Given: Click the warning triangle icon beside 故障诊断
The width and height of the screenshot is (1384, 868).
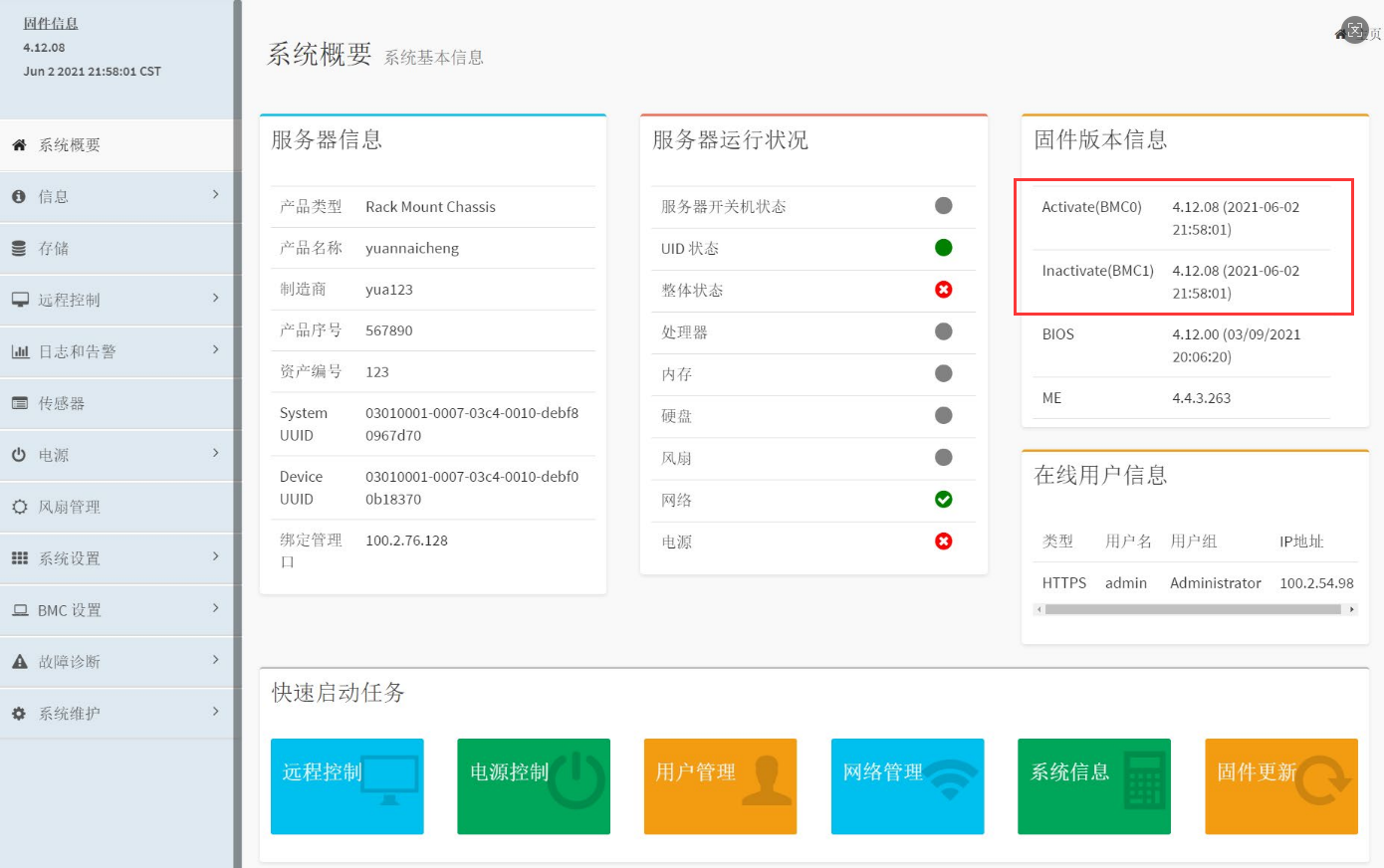Looking at the screenshot, I should click(x=19, y=661).
